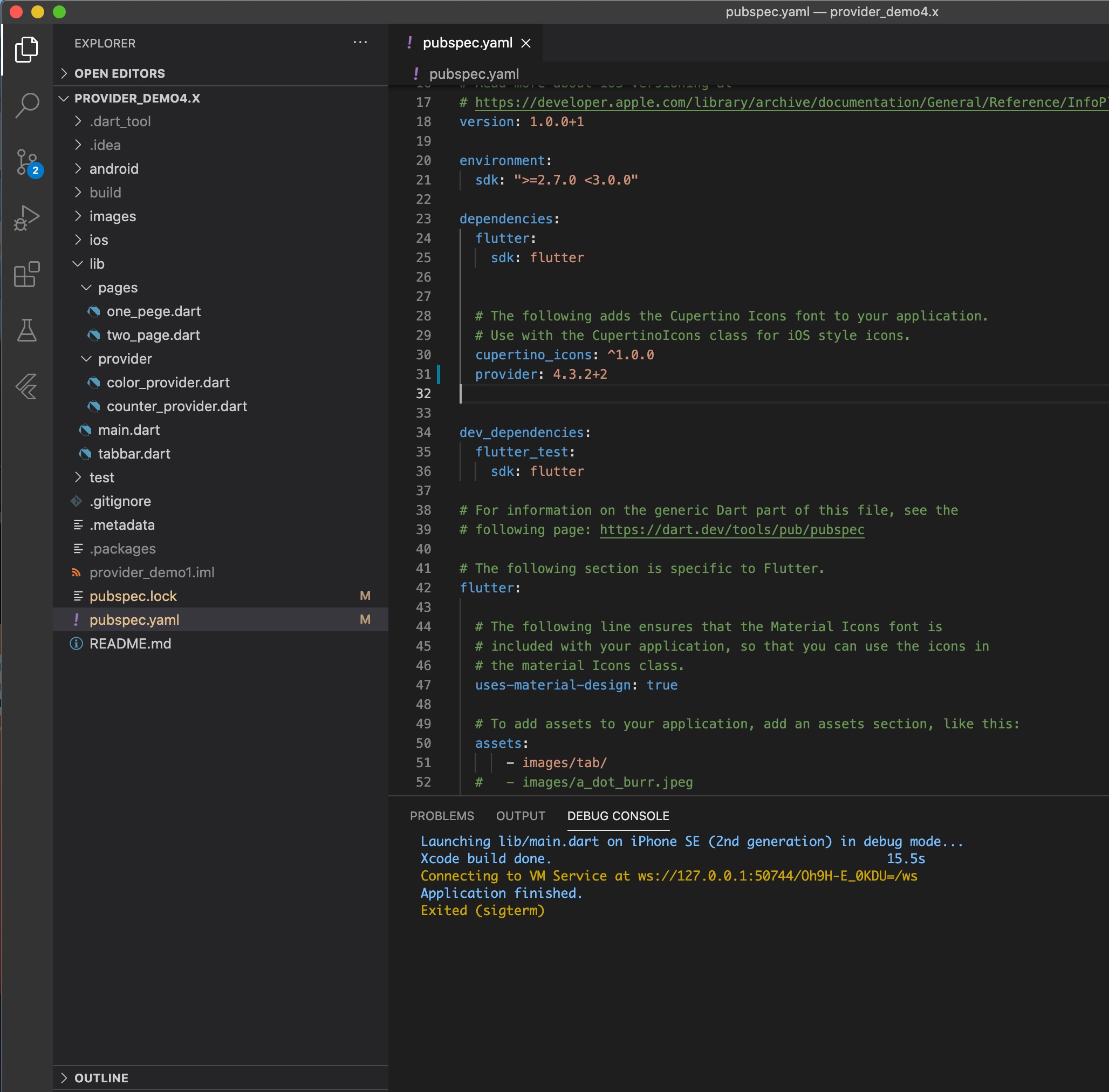Open the Testing flask icon
Image resolution: width=1109 pixels, height=1092 pixels.
click(x=26, y=330)
